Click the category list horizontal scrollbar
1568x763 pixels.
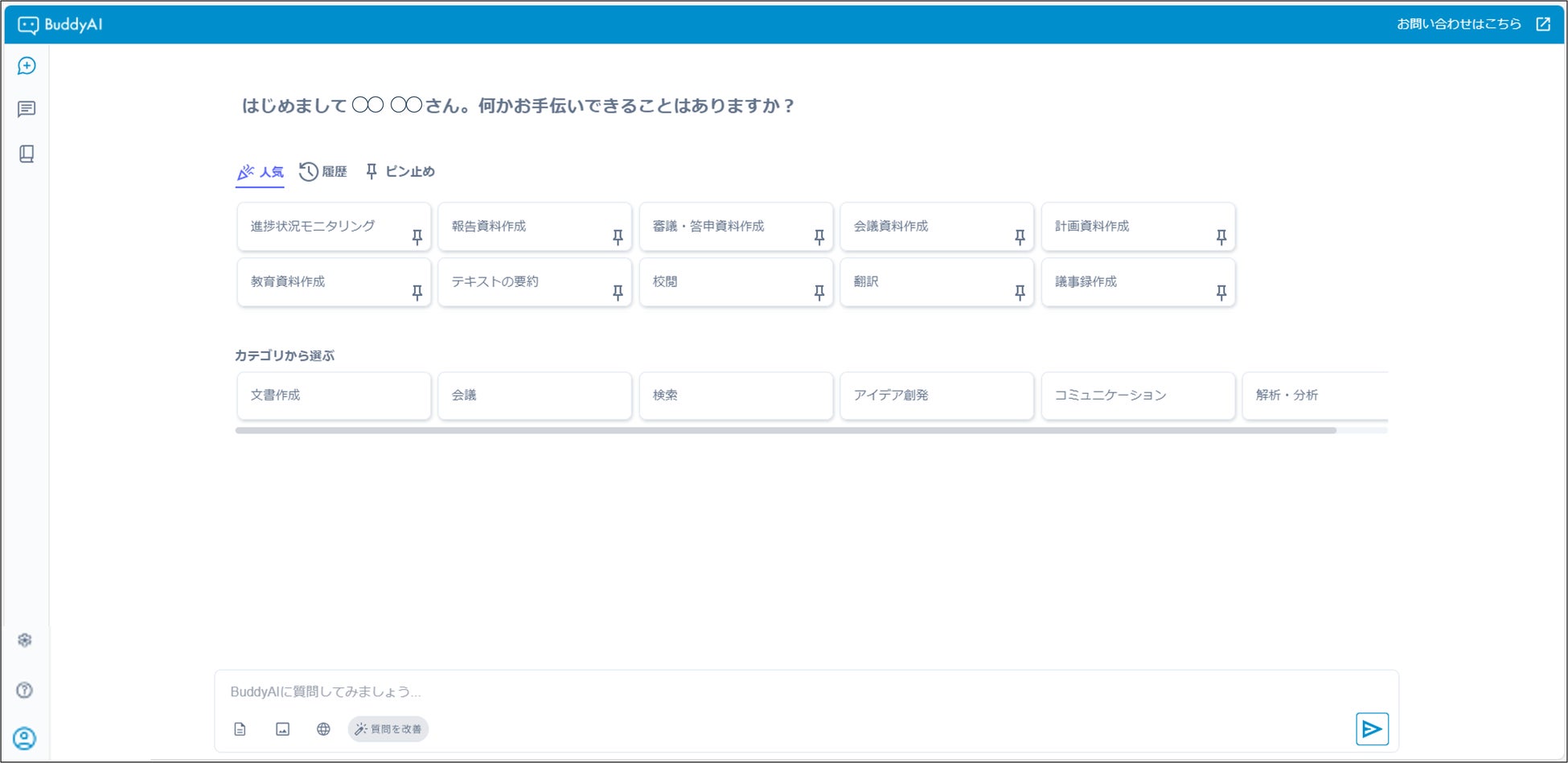click(785, 431)
